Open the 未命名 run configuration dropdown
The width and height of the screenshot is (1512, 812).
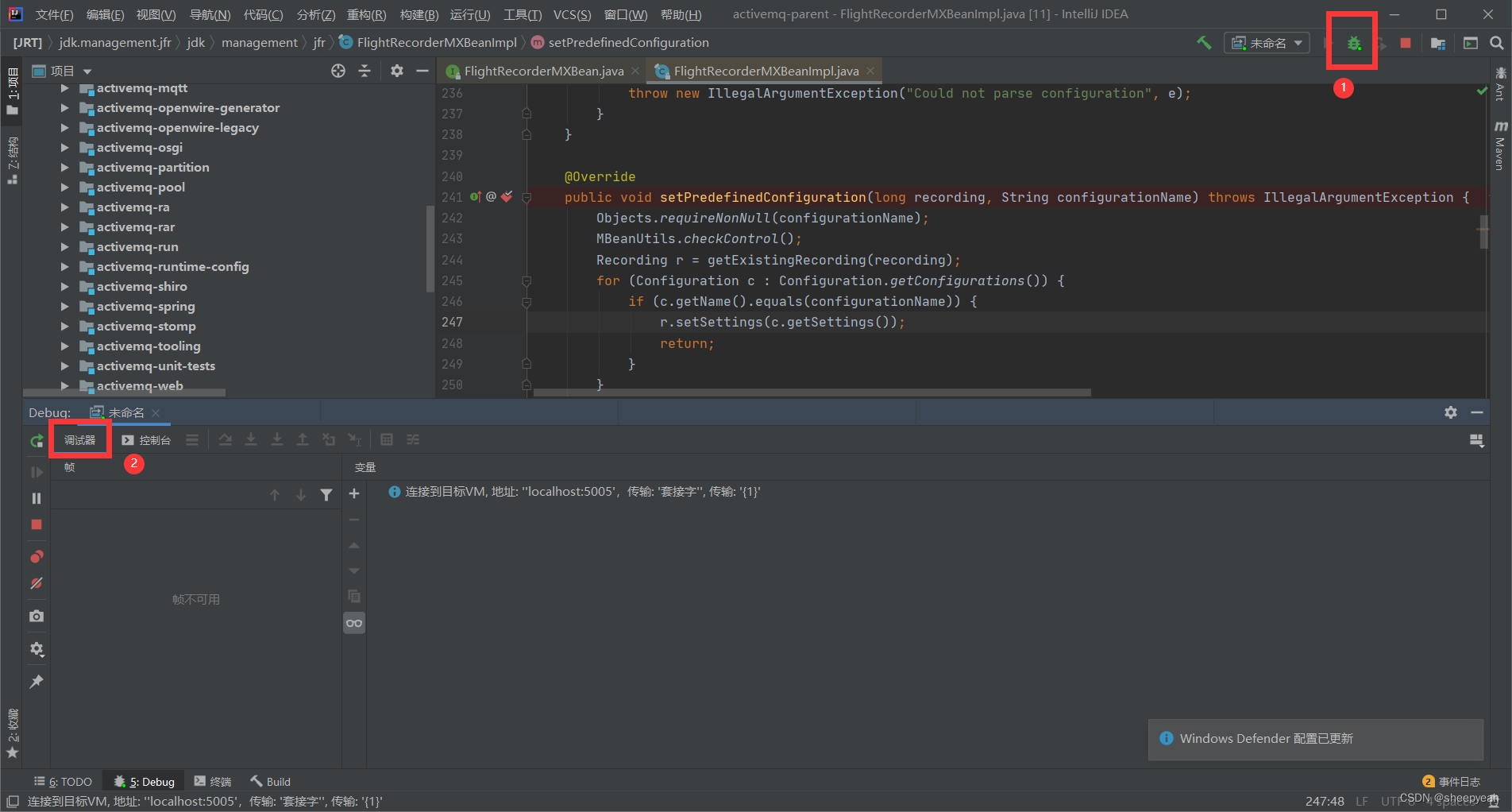(1267, 42)
